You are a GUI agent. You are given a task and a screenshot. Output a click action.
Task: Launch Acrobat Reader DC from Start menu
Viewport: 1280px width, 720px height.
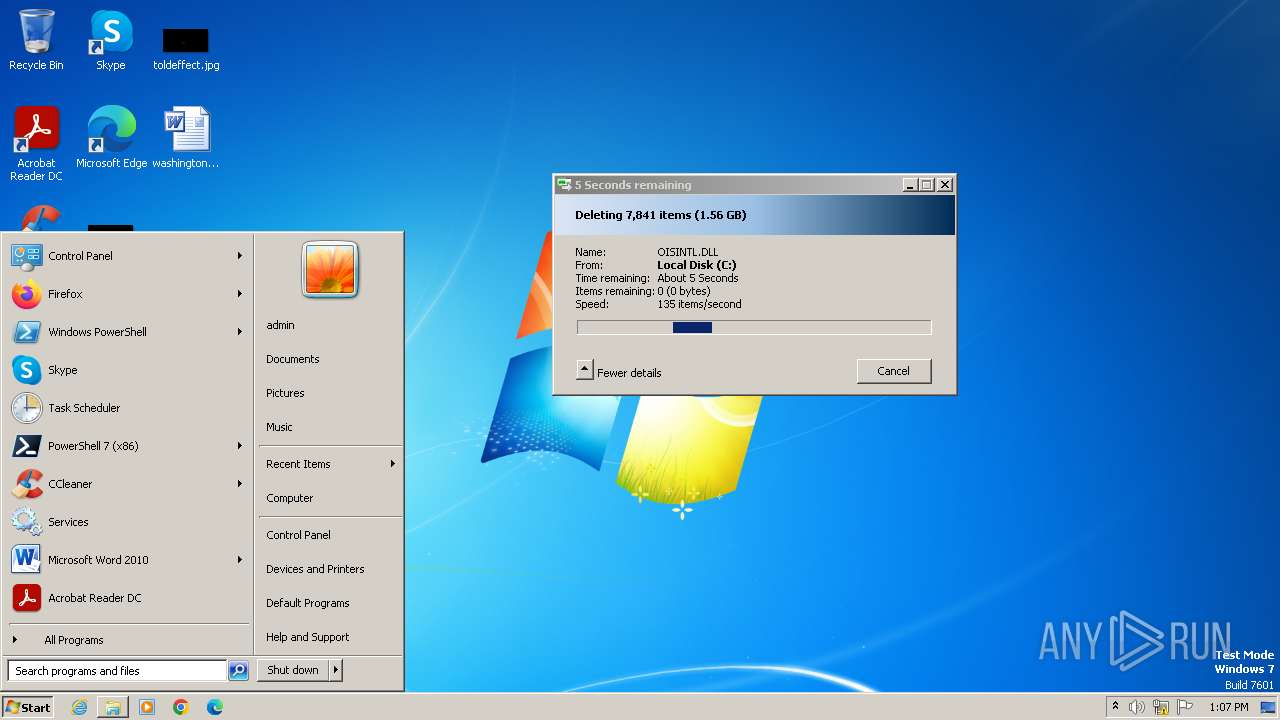128,598
